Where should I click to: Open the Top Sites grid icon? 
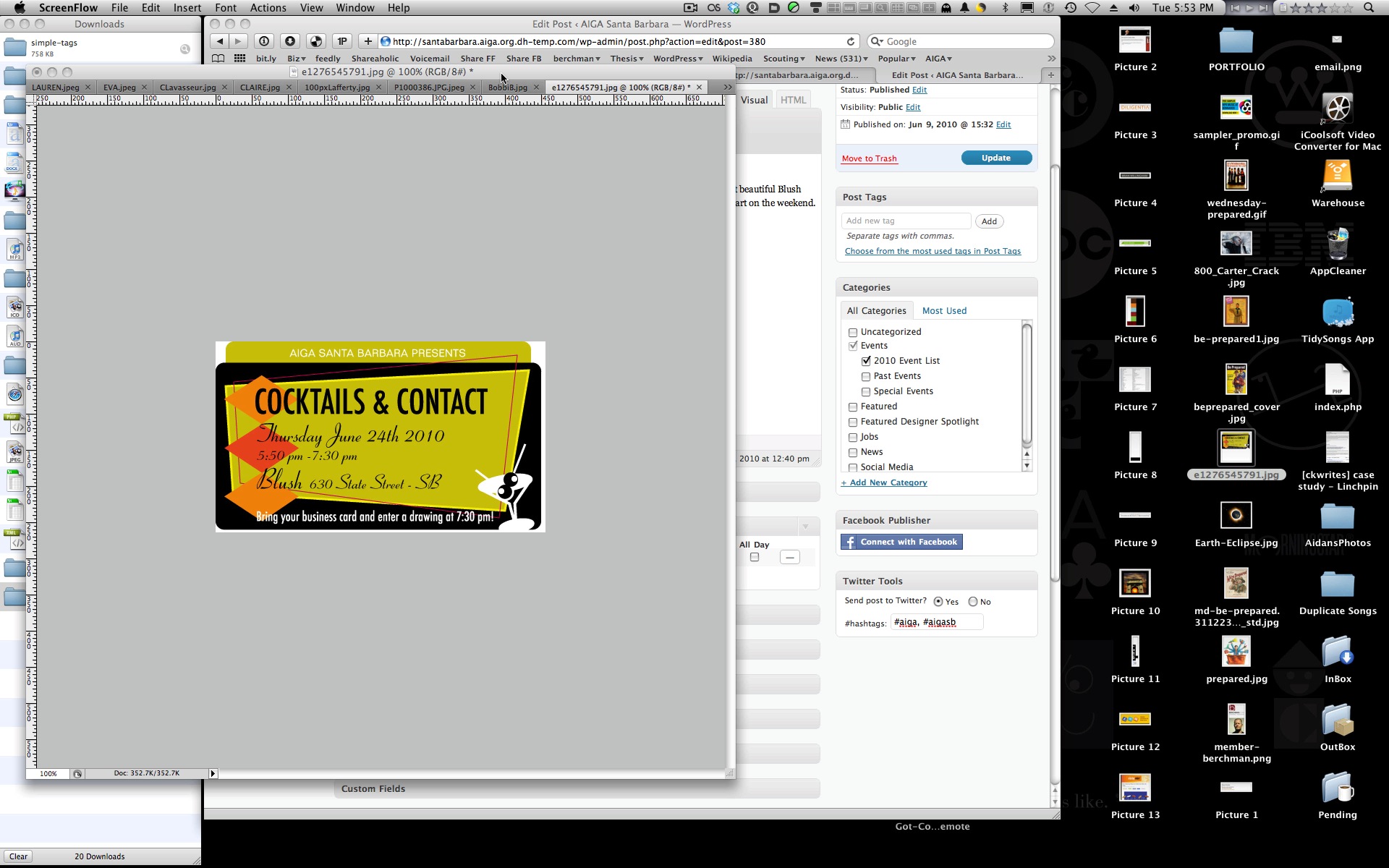point(239,59)
